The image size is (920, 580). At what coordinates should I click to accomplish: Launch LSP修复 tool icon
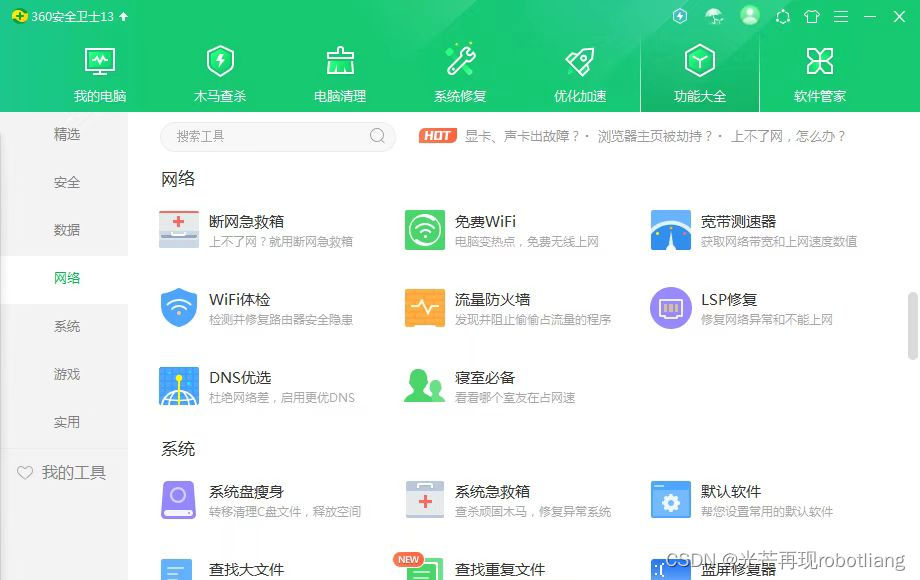point(671,308)
